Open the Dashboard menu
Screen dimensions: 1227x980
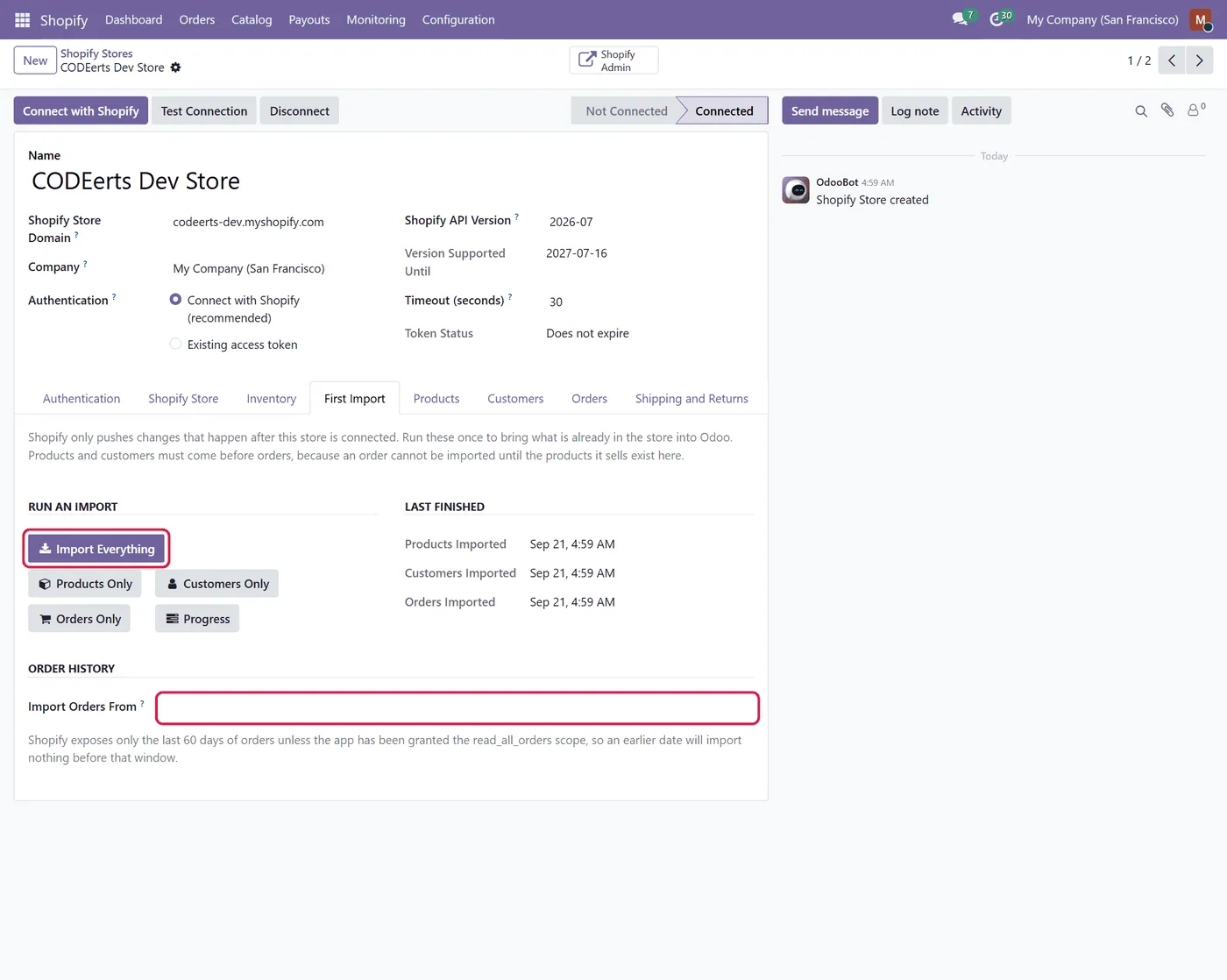[133, 19]
